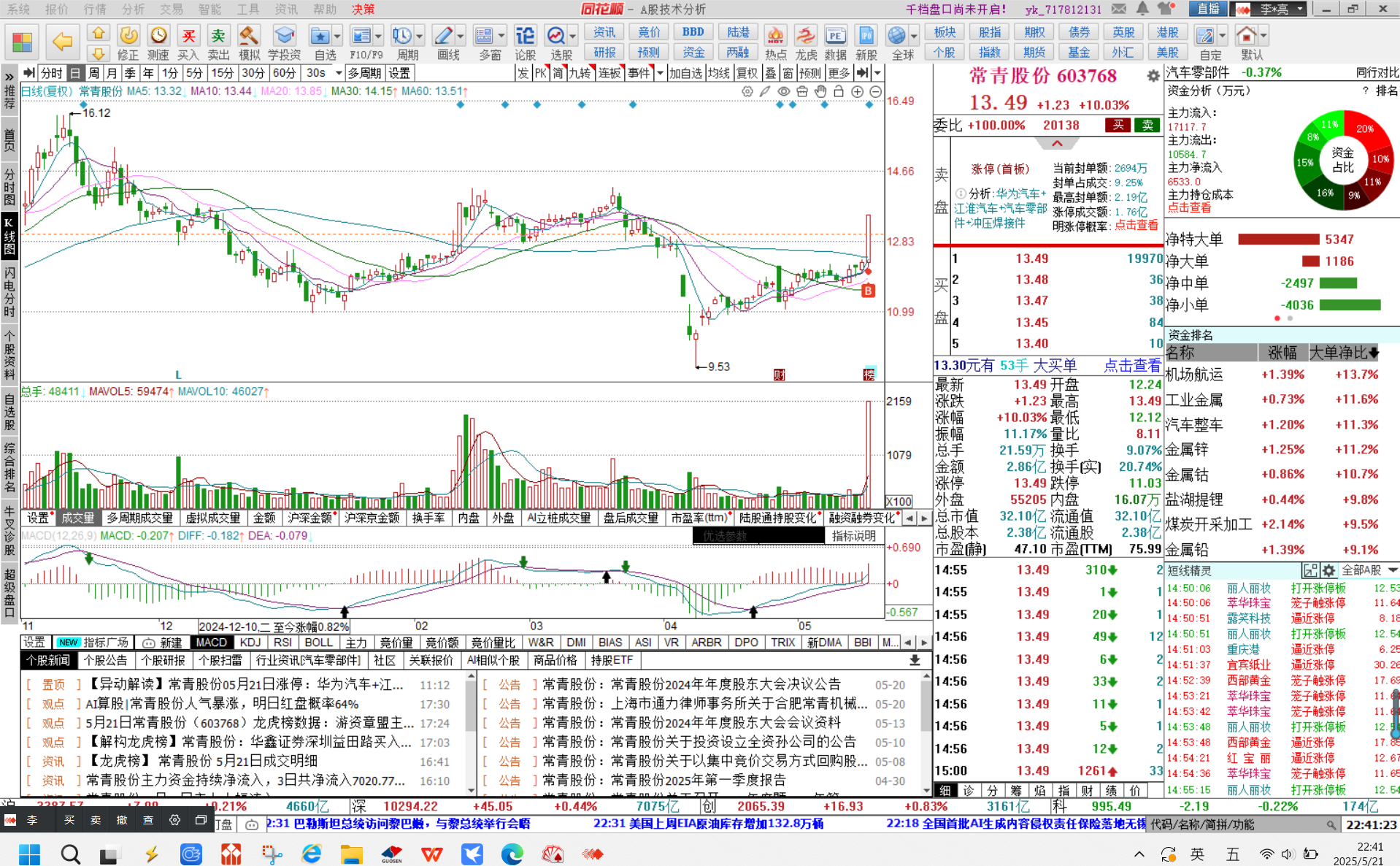Expand the 全球 global dropdown arrow

[x=914, y=35]
